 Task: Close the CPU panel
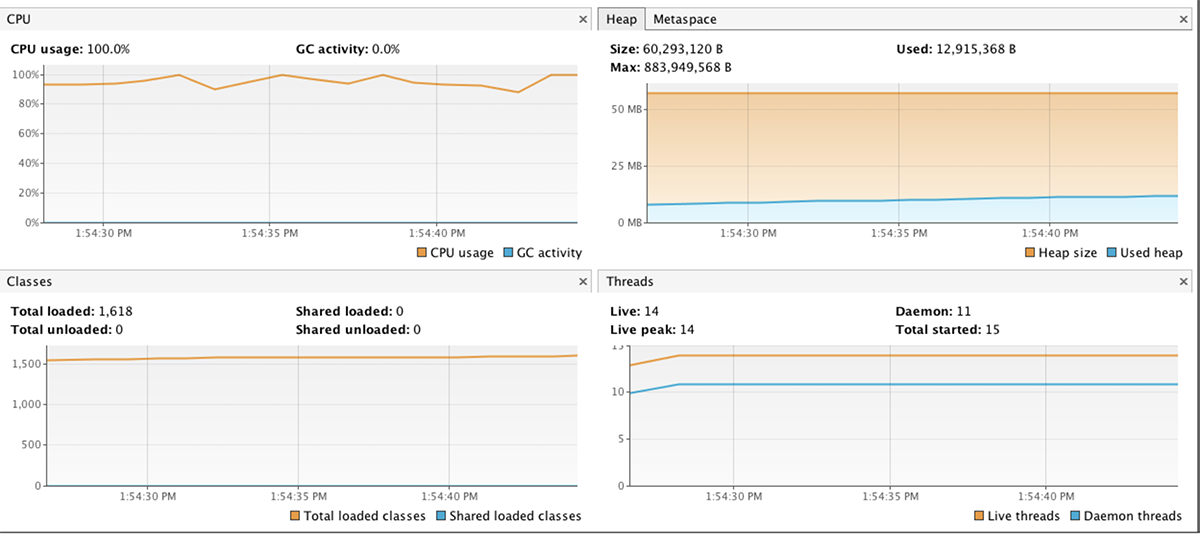tap(583, 19)
